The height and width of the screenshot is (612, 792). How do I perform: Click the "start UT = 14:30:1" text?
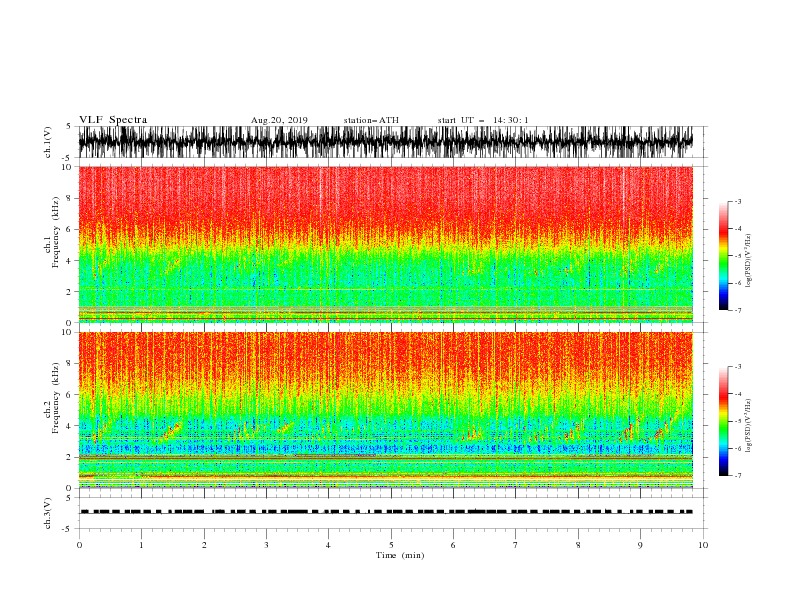click(483, 120)
